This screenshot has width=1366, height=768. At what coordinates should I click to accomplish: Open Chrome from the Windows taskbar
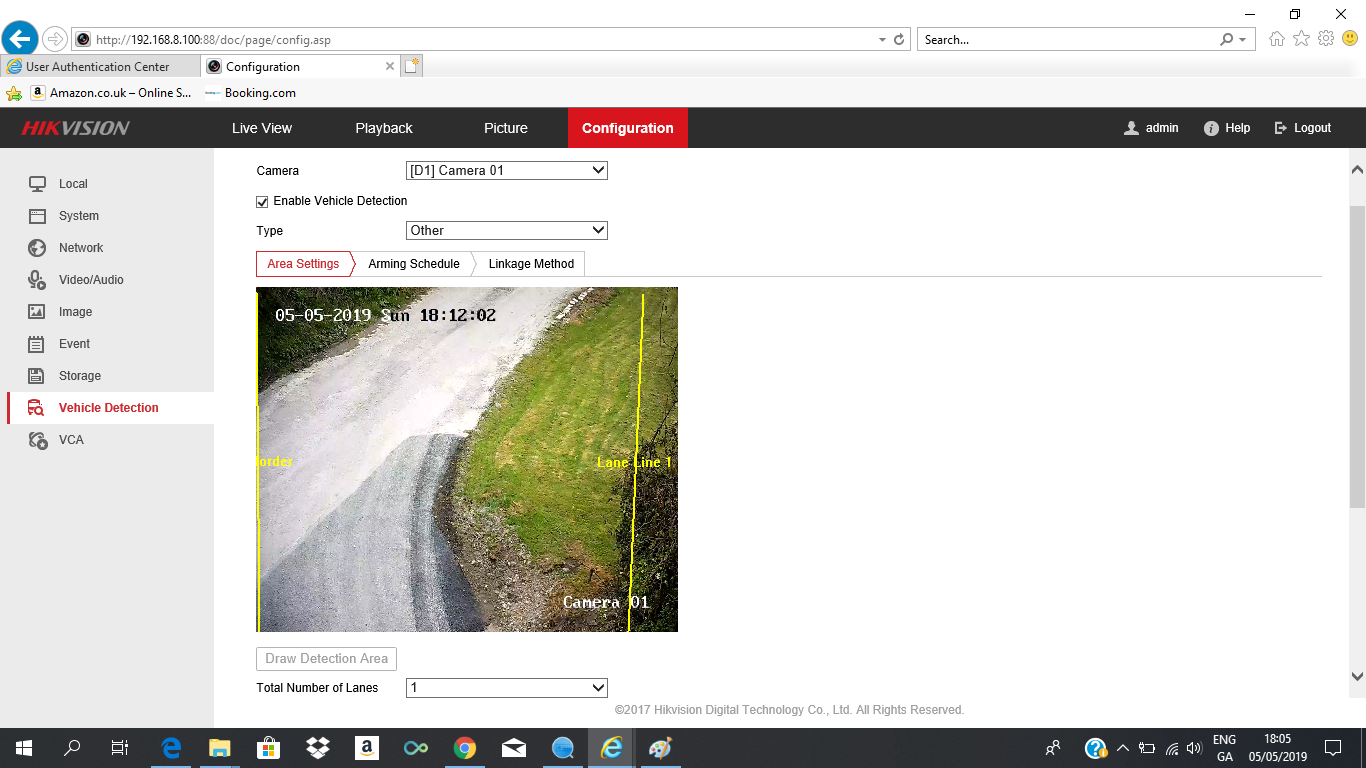pyautogui.click(x=464, y=748)
